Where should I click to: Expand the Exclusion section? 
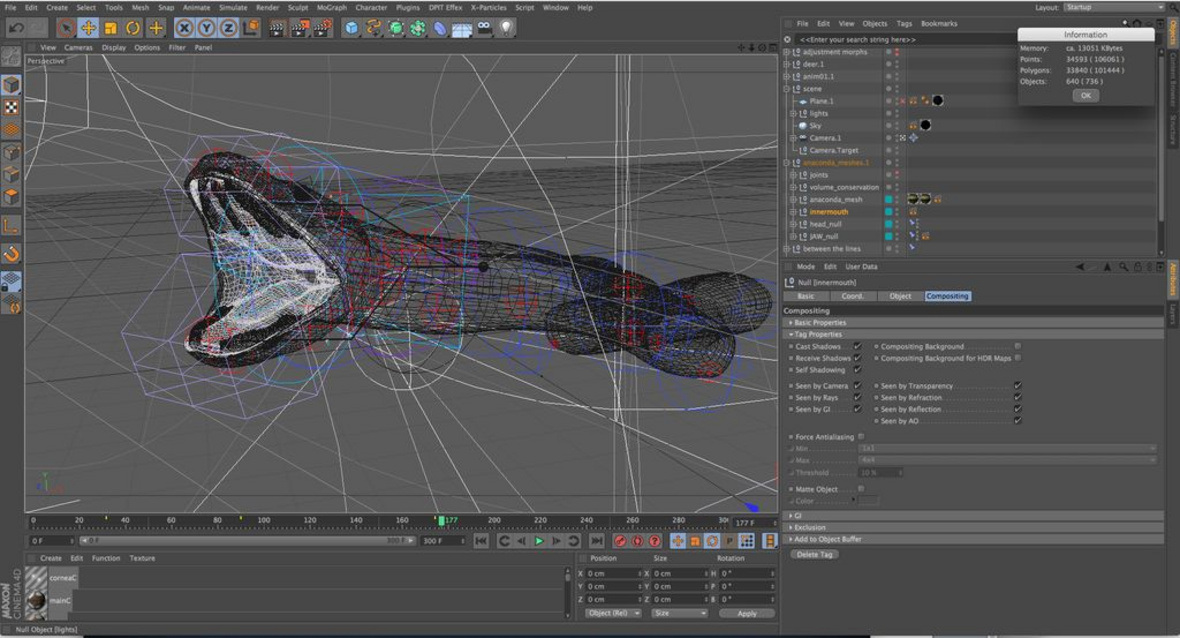point(810,527)
